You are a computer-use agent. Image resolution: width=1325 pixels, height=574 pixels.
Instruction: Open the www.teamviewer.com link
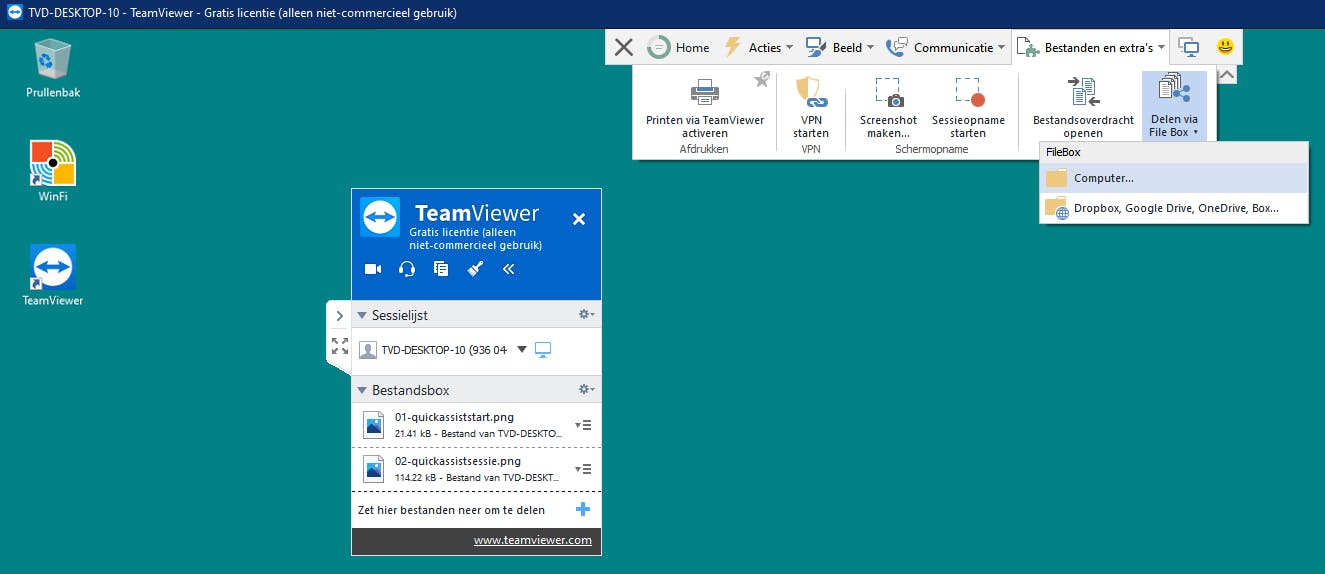532,540
